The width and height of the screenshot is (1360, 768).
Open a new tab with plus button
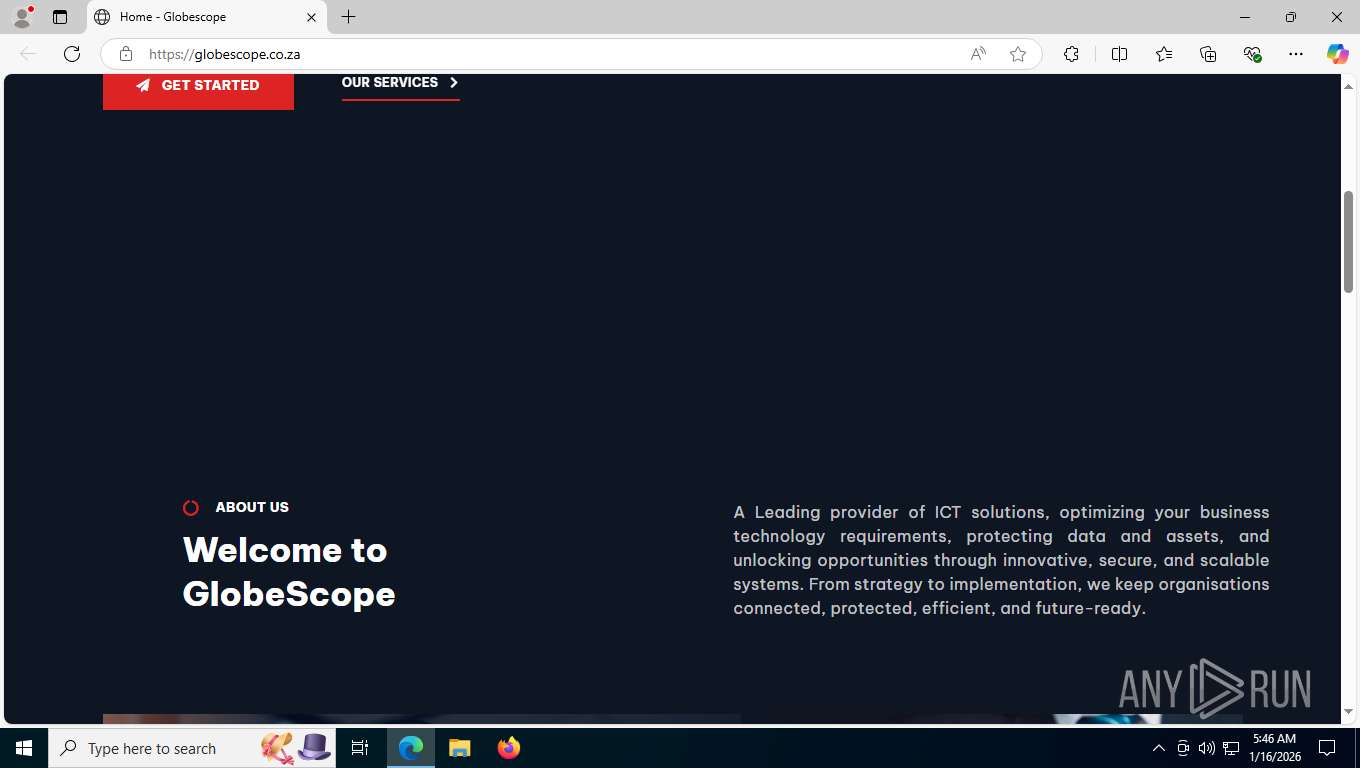[348, 17]
